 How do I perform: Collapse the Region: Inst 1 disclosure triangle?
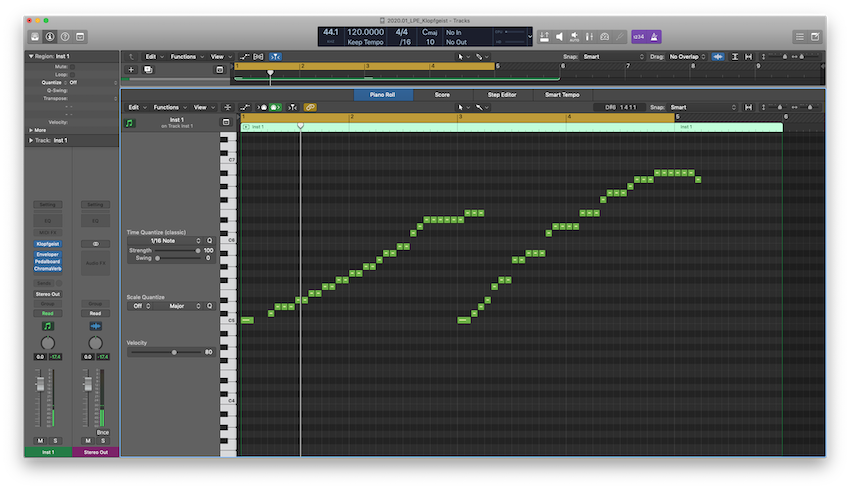[31, 56]
